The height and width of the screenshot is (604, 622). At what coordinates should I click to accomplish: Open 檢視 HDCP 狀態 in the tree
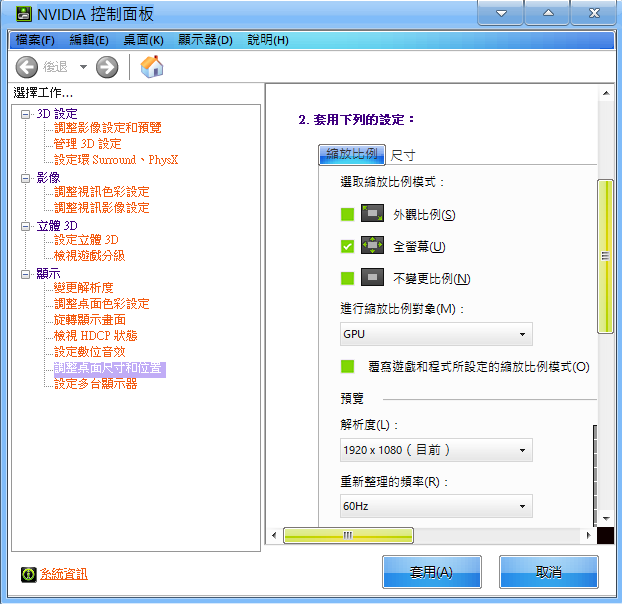pos(96,336)
